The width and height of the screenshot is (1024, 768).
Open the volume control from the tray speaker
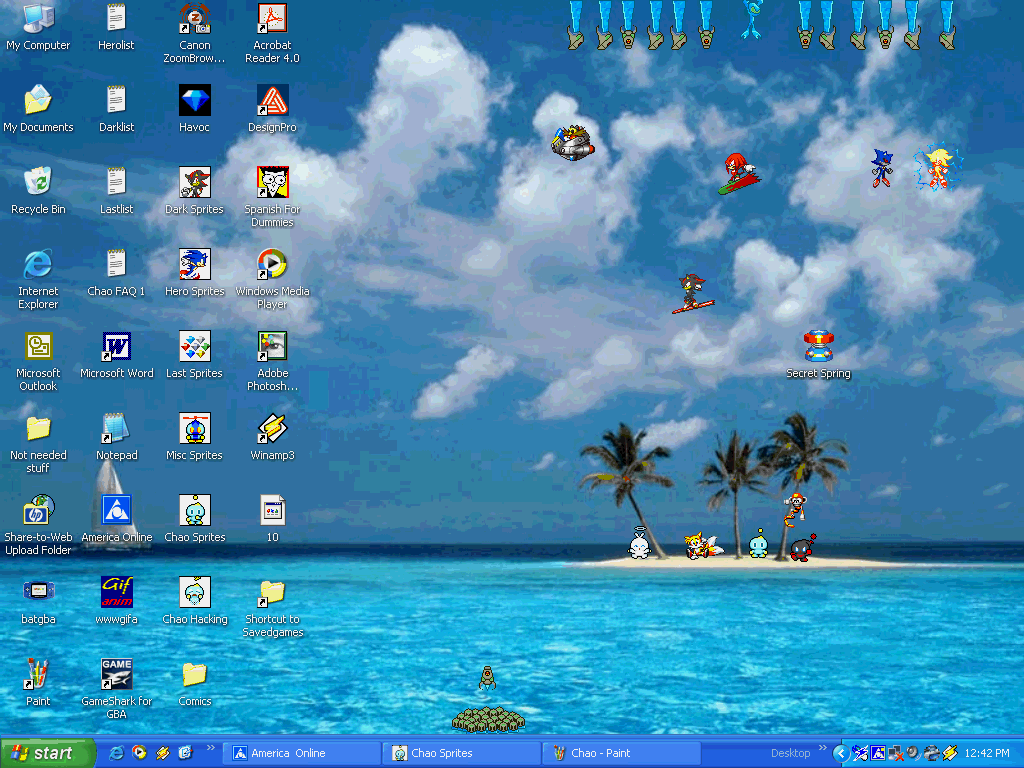click(912, 752)
